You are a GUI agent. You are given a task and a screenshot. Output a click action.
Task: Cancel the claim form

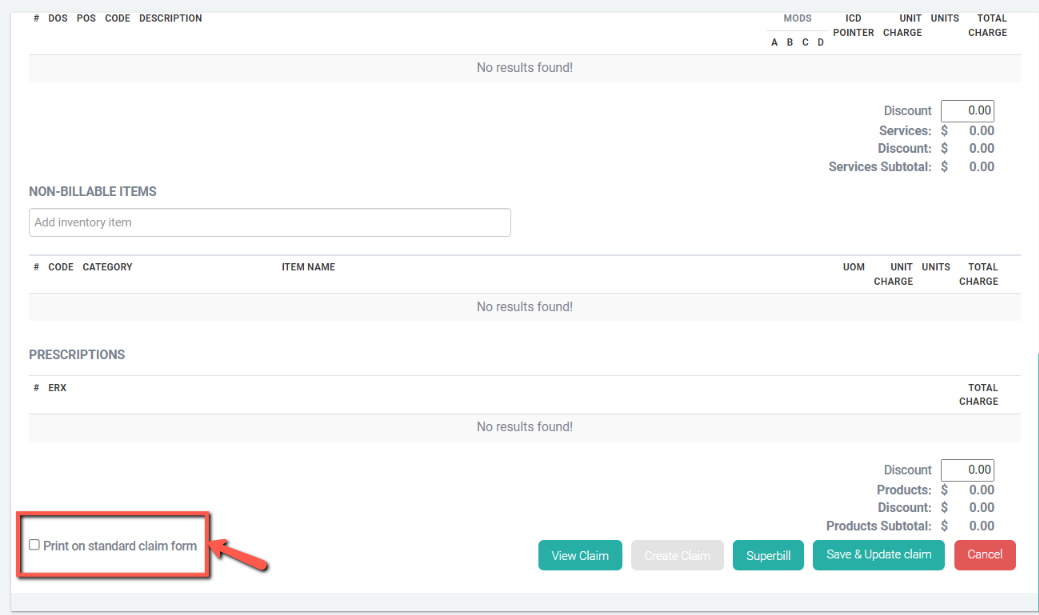click(x=984, y=554)
